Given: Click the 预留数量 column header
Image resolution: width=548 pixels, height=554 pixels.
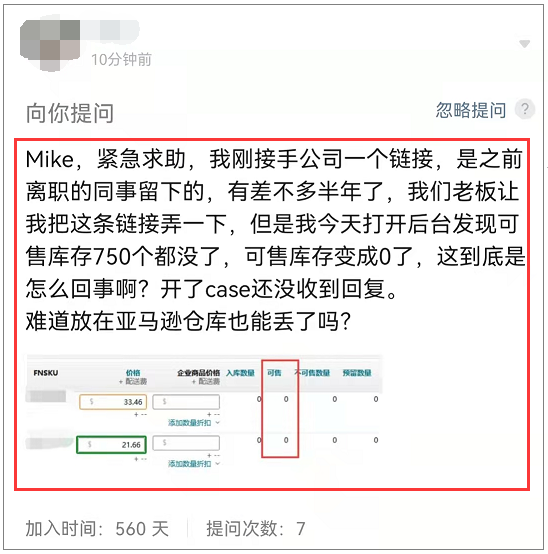Looking at the screenshot, I should 357,373.
